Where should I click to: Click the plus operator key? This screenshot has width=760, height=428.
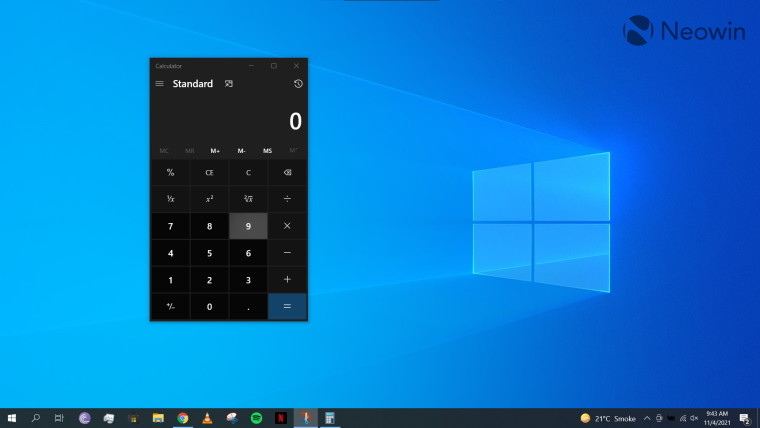point(287,280)
